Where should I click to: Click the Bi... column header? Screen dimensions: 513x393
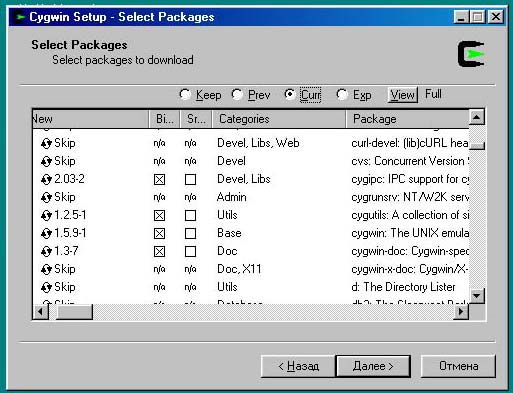coord(164,119)
